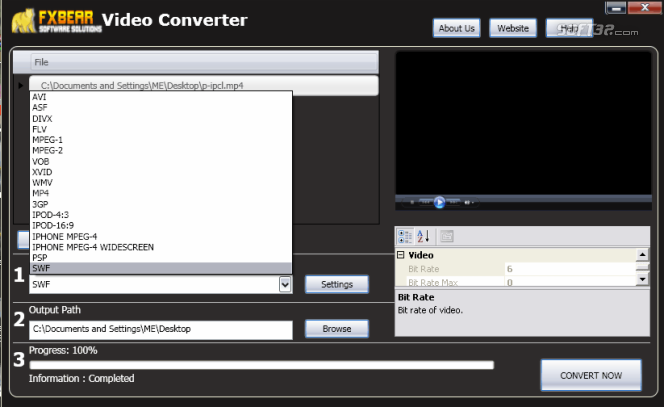Viewport: 664px width, 407px height.
Task: Close the Video Converter window
Action: 645,8
